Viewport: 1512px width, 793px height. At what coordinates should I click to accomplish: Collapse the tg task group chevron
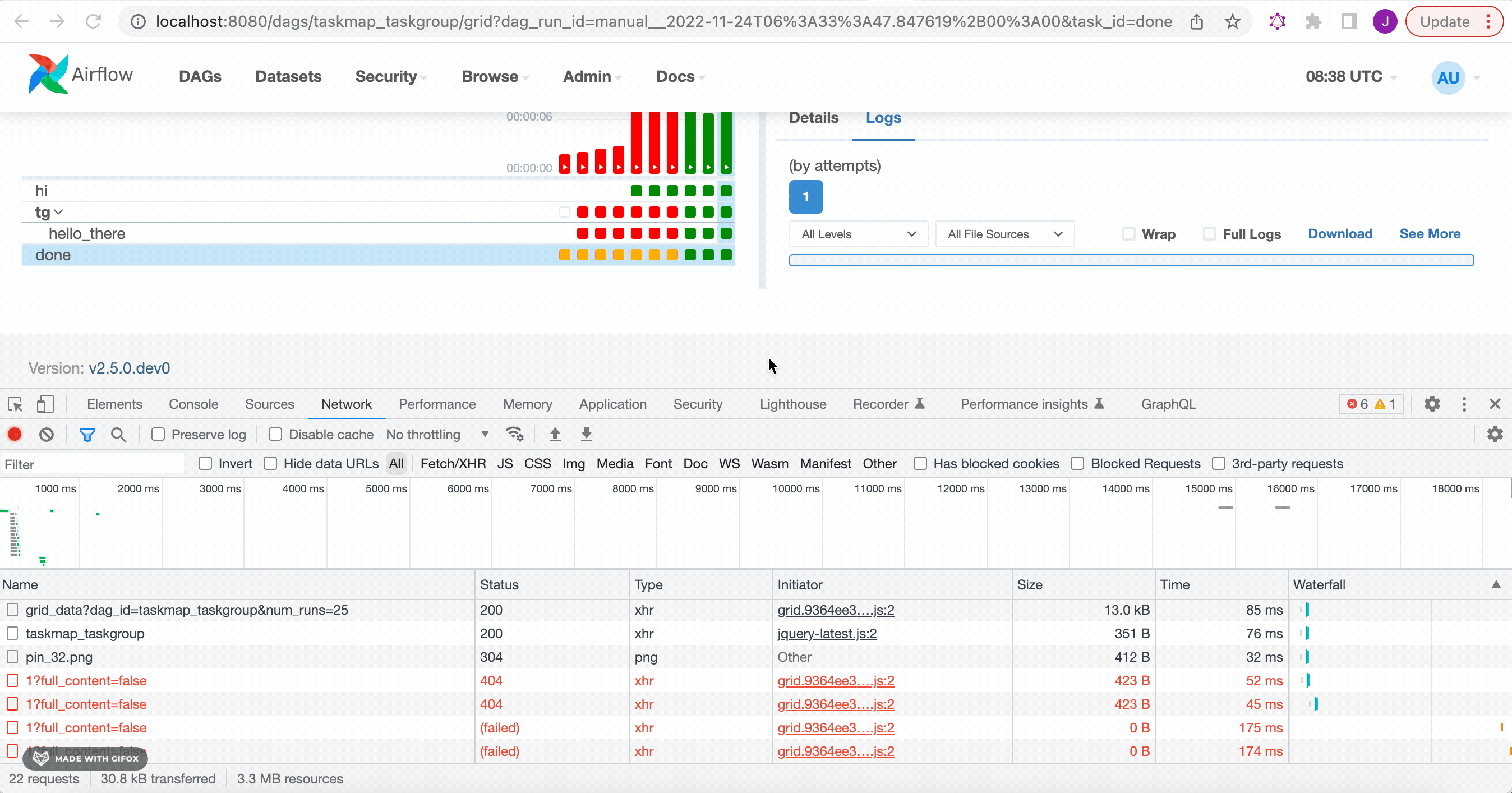58,212
